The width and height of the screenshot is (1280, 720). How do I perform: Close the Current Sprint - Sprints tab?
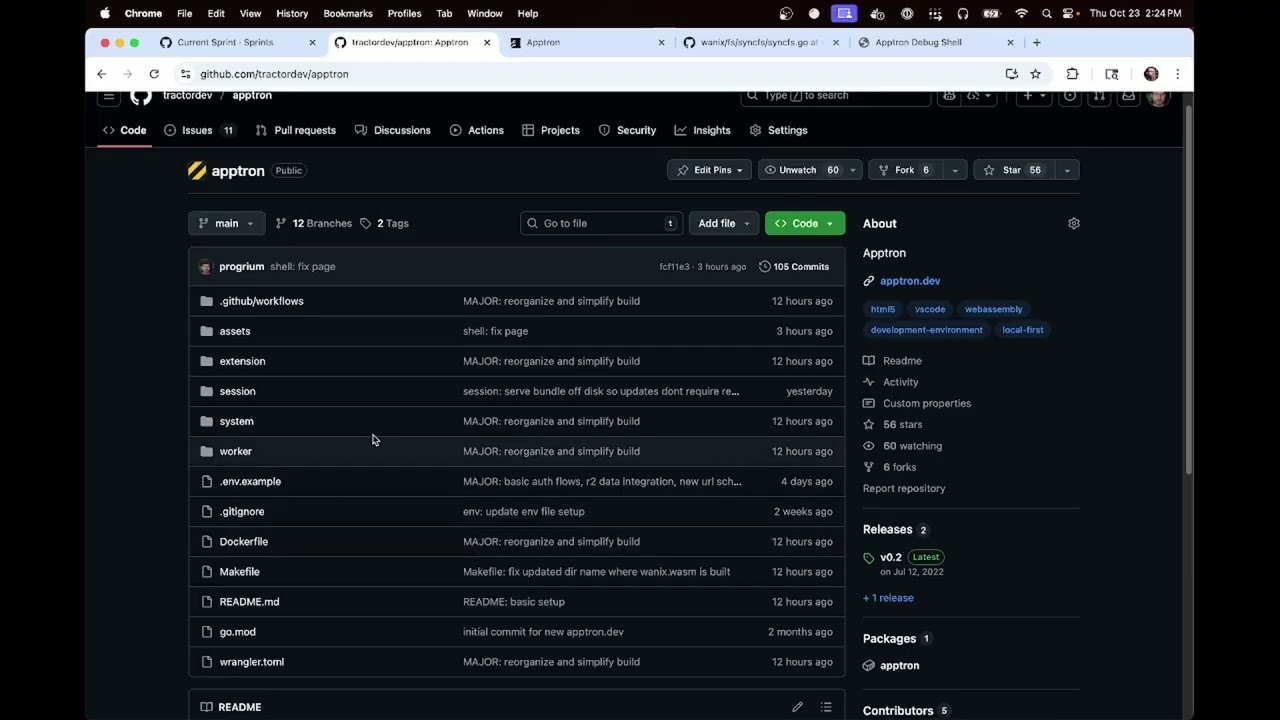pos(312,43)
